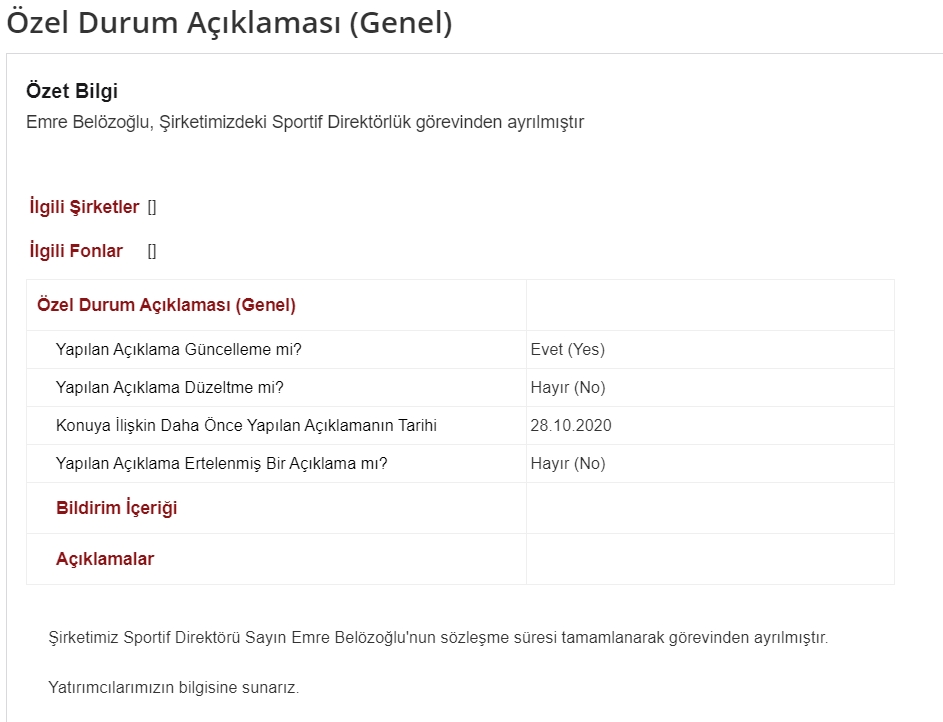Image resolution: width=943 pixels, height=722 pixels.
Task: Click 'Yatırımcılarımızın bilgisine sunarız.' closing line
Action: 174,687
